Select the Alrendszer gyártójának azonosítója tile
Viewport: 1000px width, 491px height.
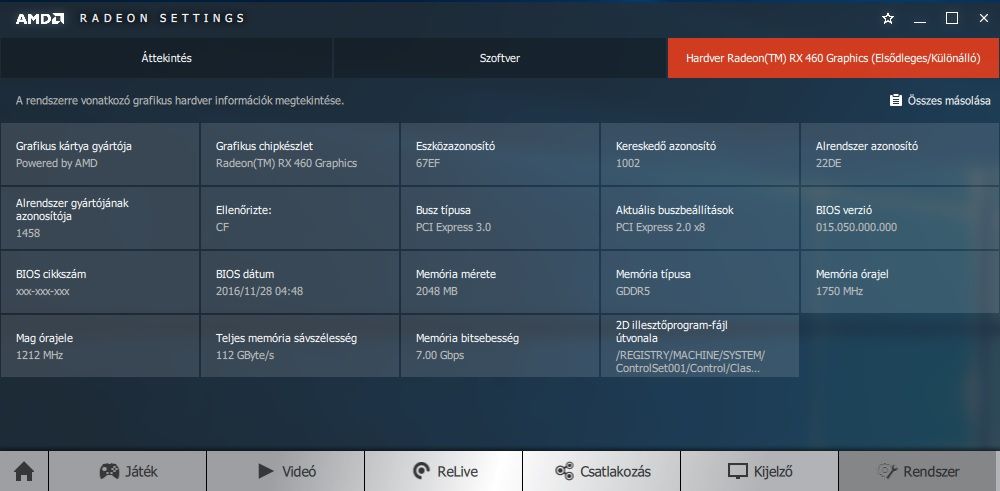click(99, 218)
